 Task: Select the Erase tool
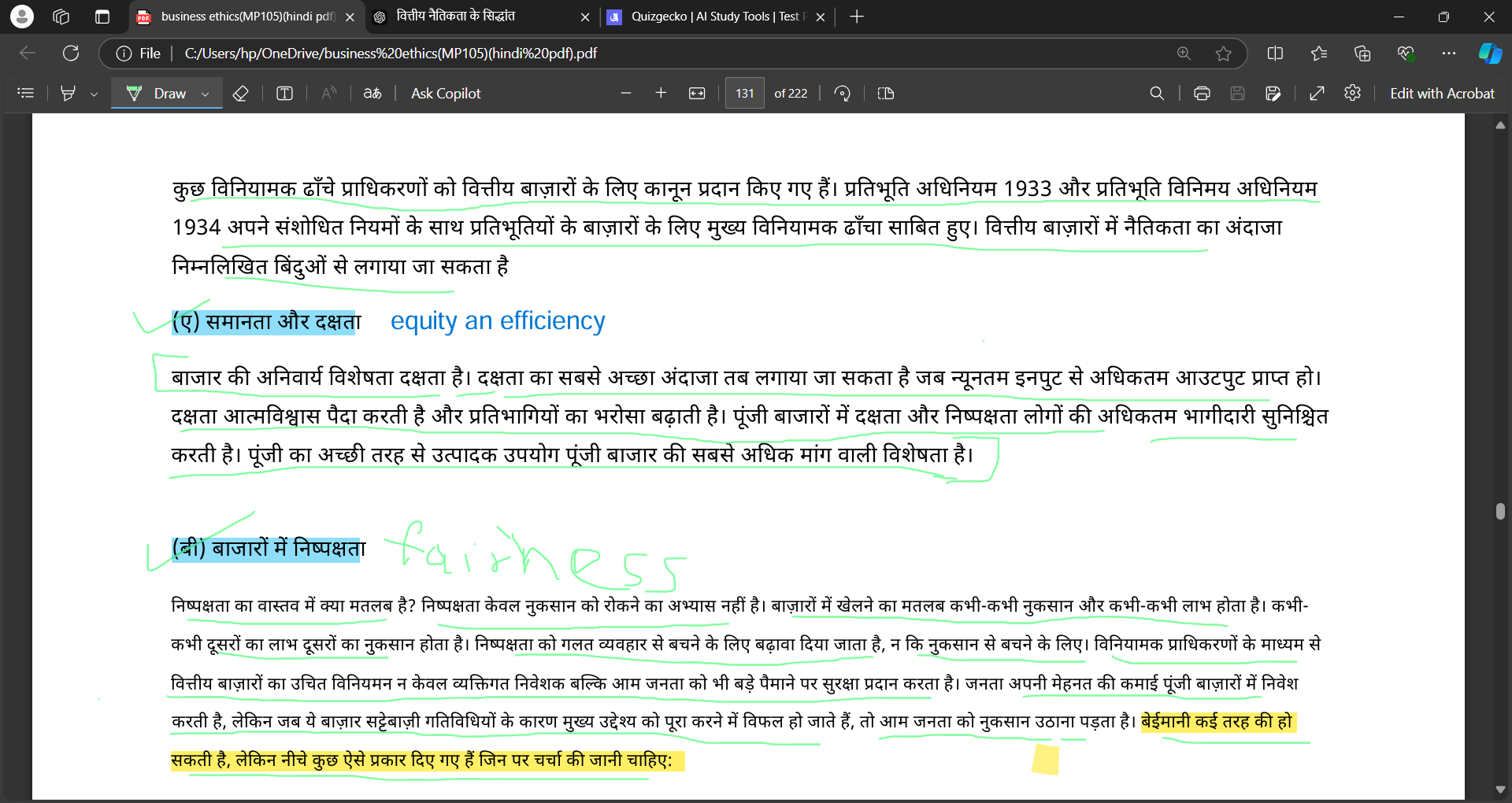[241, 93]
